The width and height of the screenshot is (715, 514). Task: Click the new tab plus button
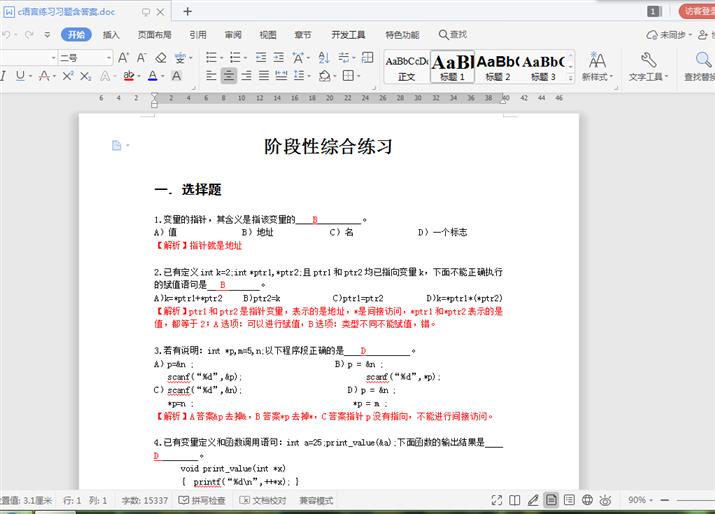[x=187, y=11]
